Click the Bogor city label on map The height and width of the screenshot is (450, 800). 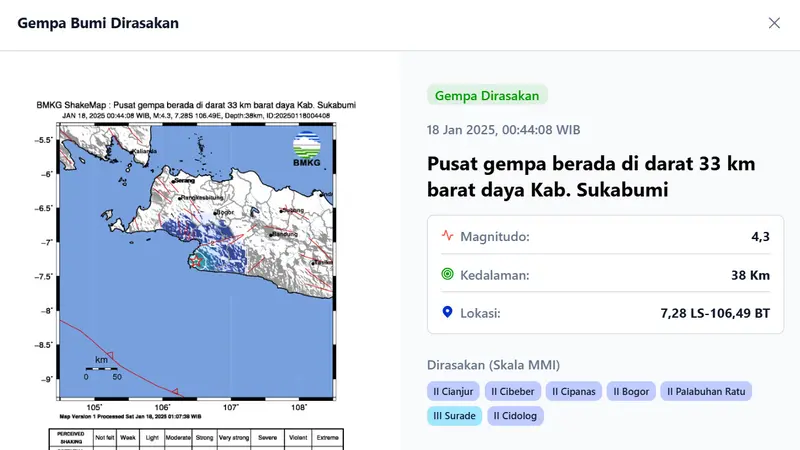[224, 212]
